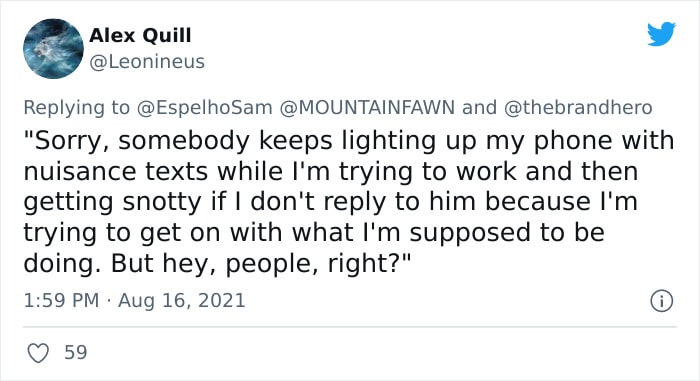Click the Alex Quill display name
The width and height of the screenshot is (700, 381).
[x=140, y=35]
